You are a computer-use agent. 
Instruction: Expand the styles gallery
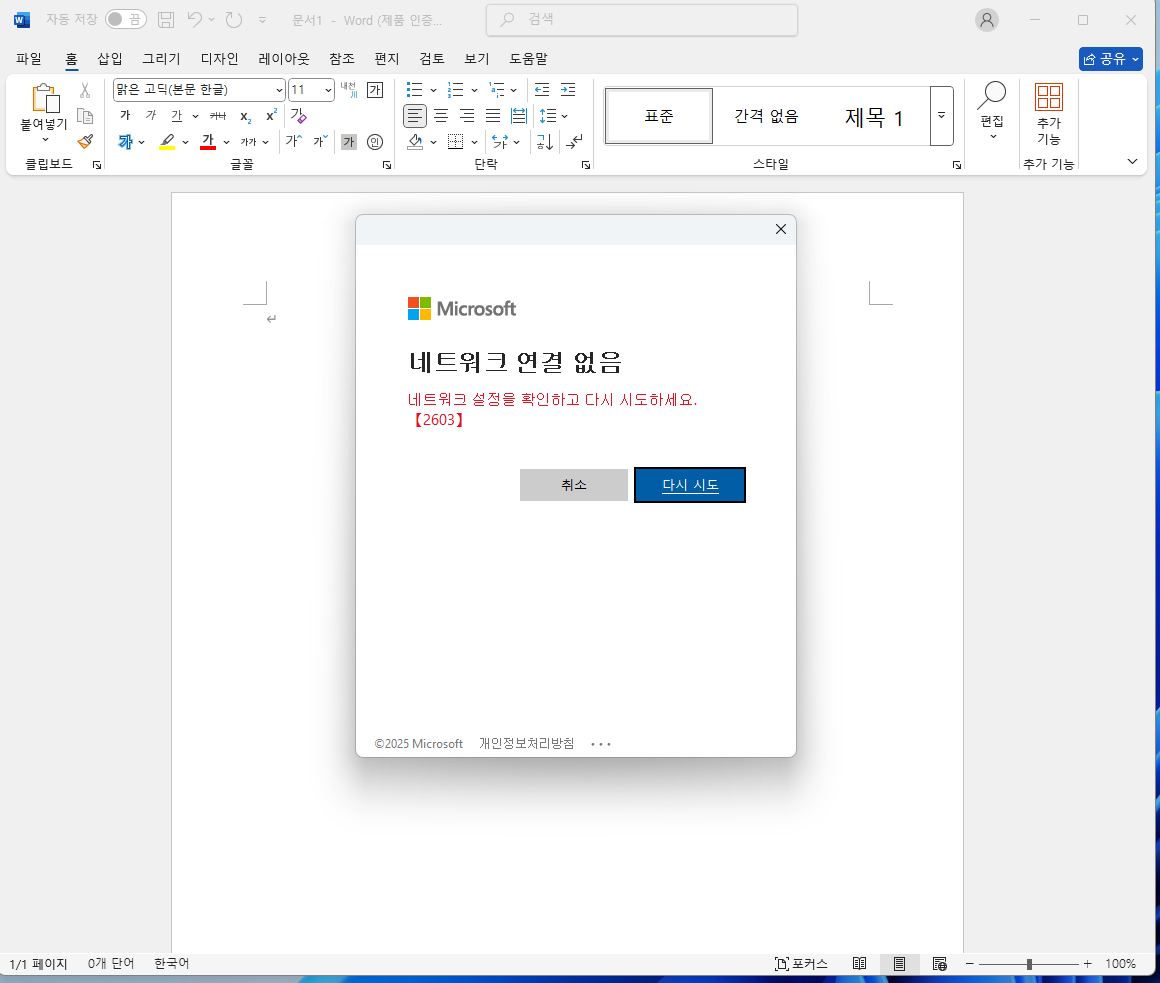tap(942, 115)
